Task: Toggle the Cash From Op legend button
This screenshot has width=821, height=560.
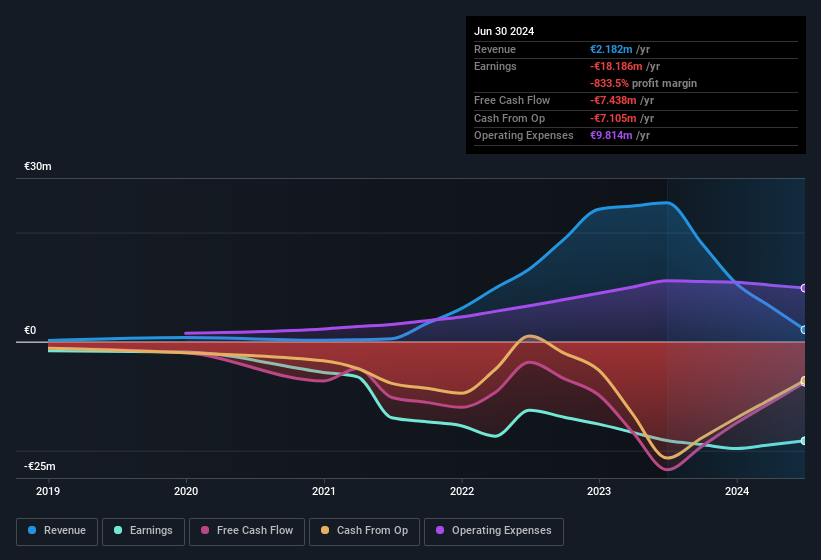Action: (x=364, y=531)
